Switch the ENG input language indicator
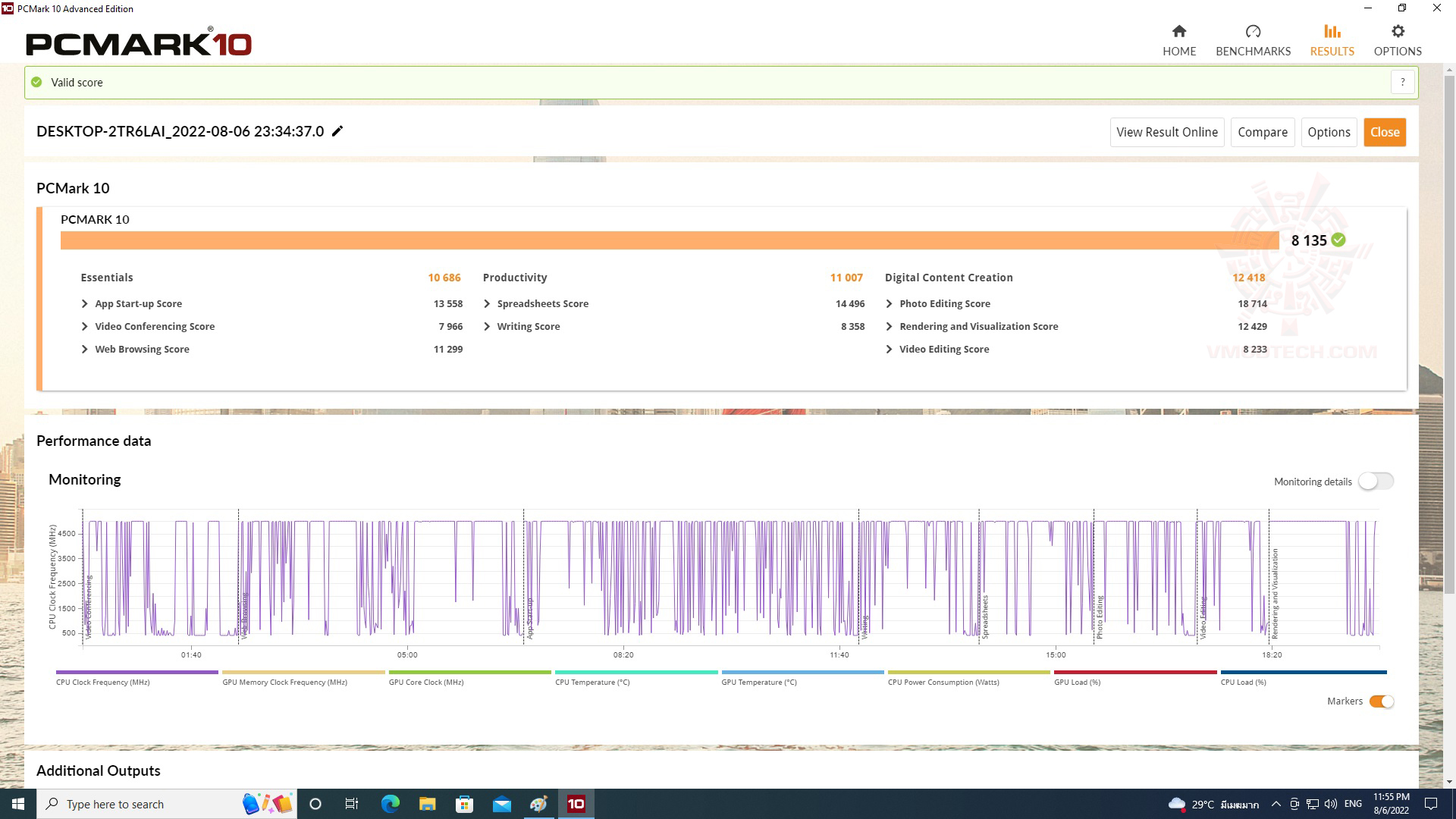The height and width of the screenshot is (819, 1456). pyautogui.click(x=1353, y=804)
